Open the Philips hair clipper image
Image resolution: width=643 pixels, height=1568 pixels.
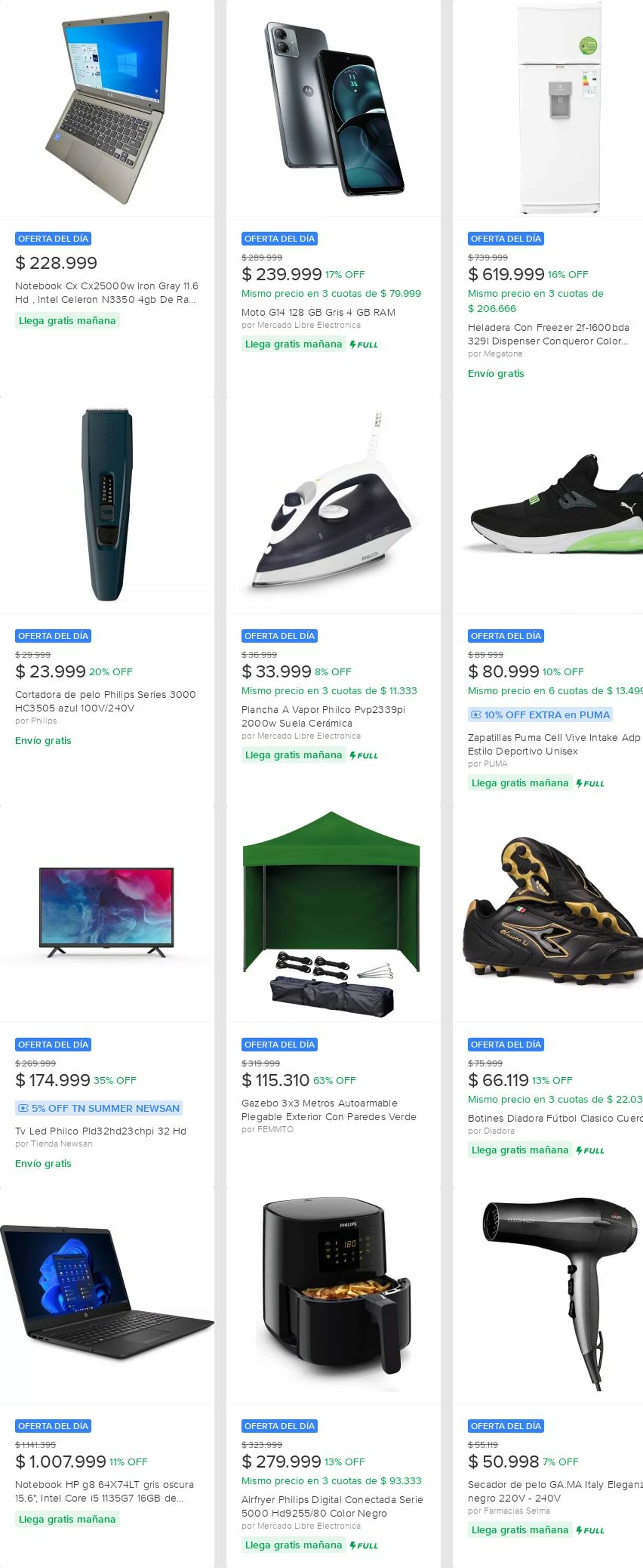point(107,505)
